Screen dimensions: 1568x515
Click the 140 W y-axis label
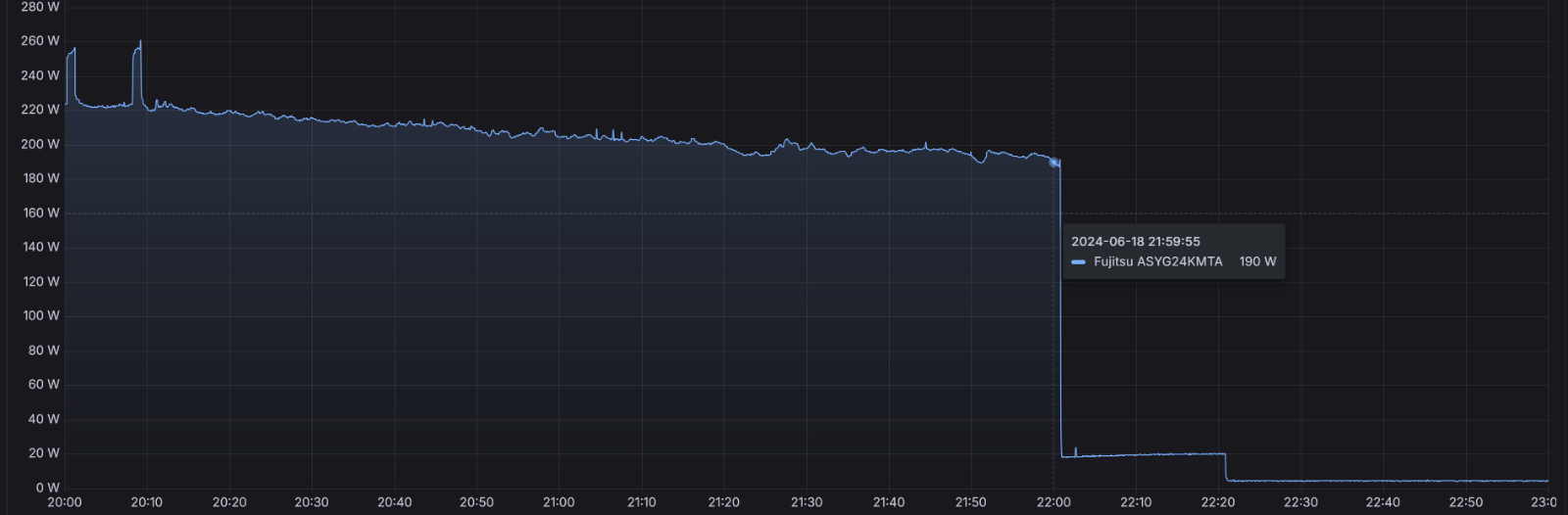41,247
